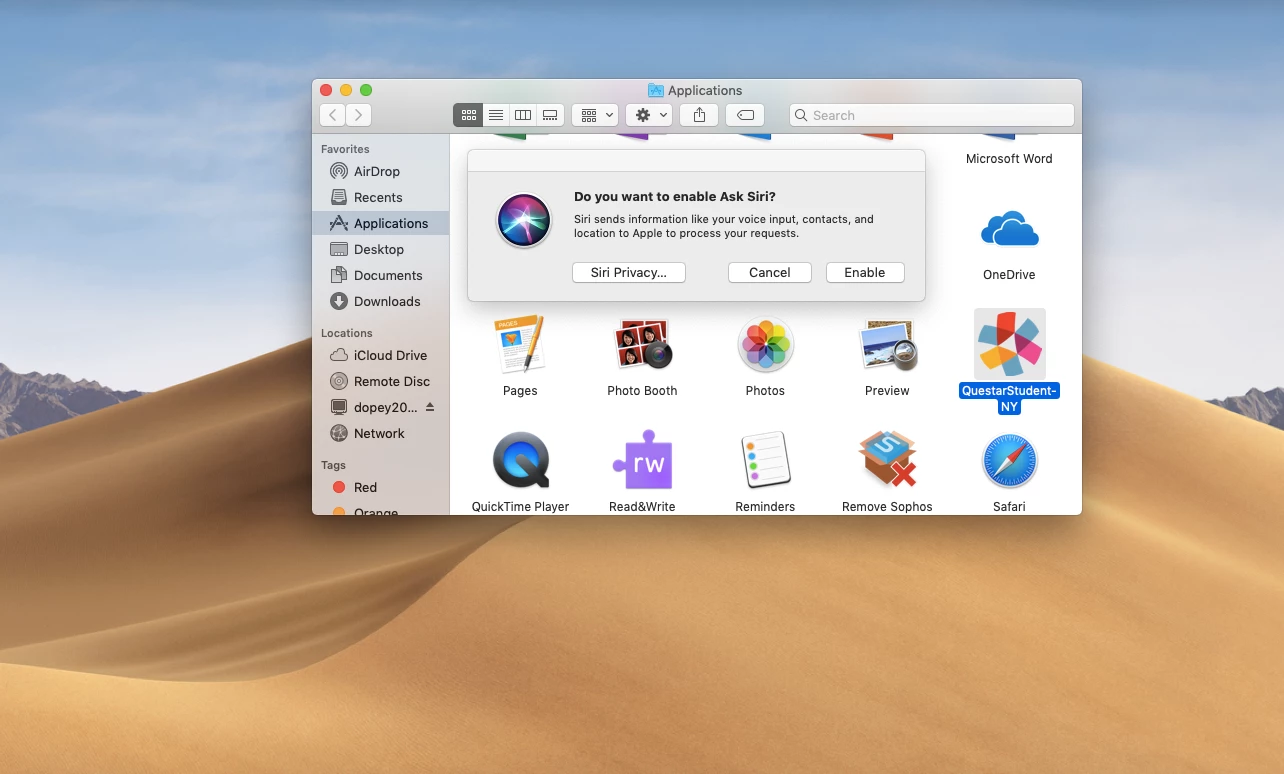This screenshot has height=774, width=1284.
Task: Open Network in the sidebar
Action: tap(380, 433)
